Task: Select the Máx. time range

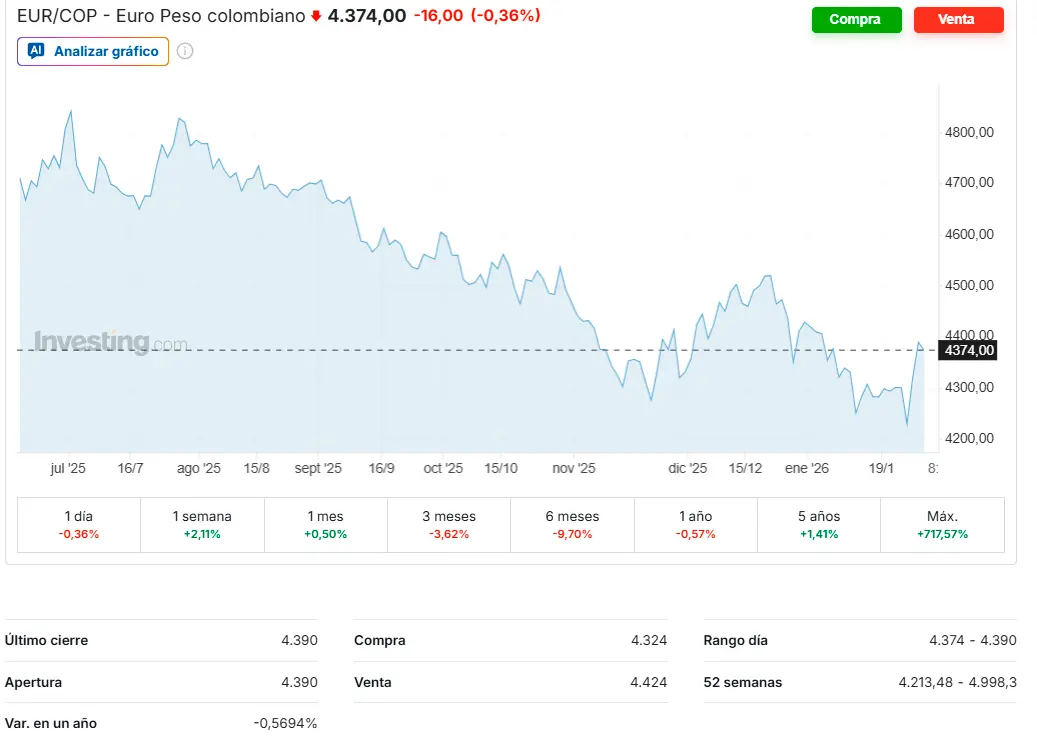Action: [x=942, y=525]
